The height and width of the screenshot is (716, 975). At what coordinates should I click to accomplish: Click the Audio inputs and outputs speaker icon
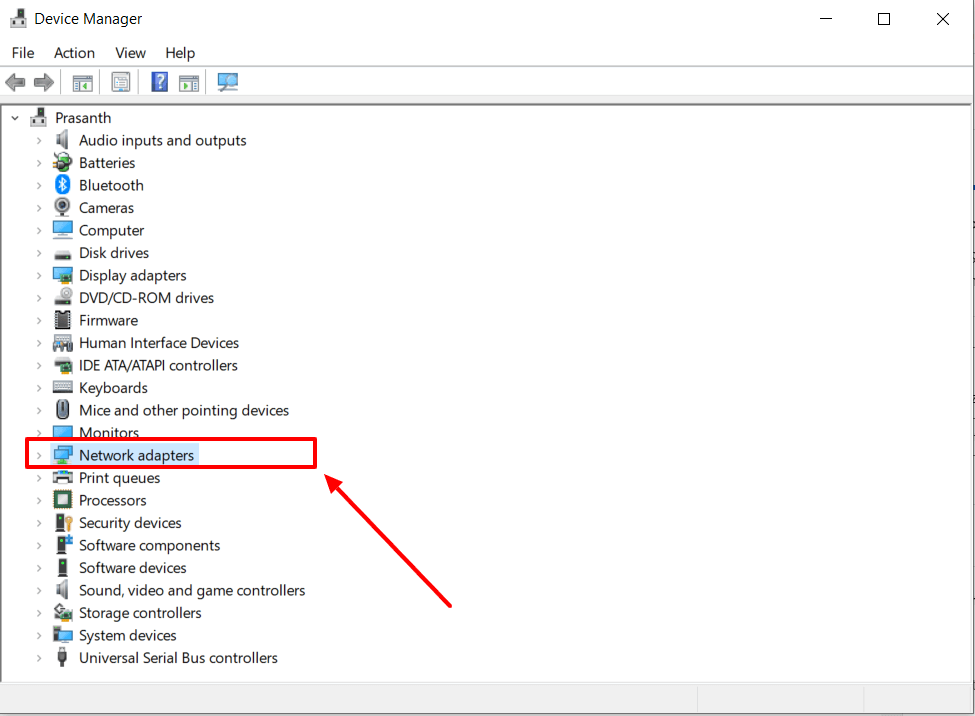[x=62, y=141]
